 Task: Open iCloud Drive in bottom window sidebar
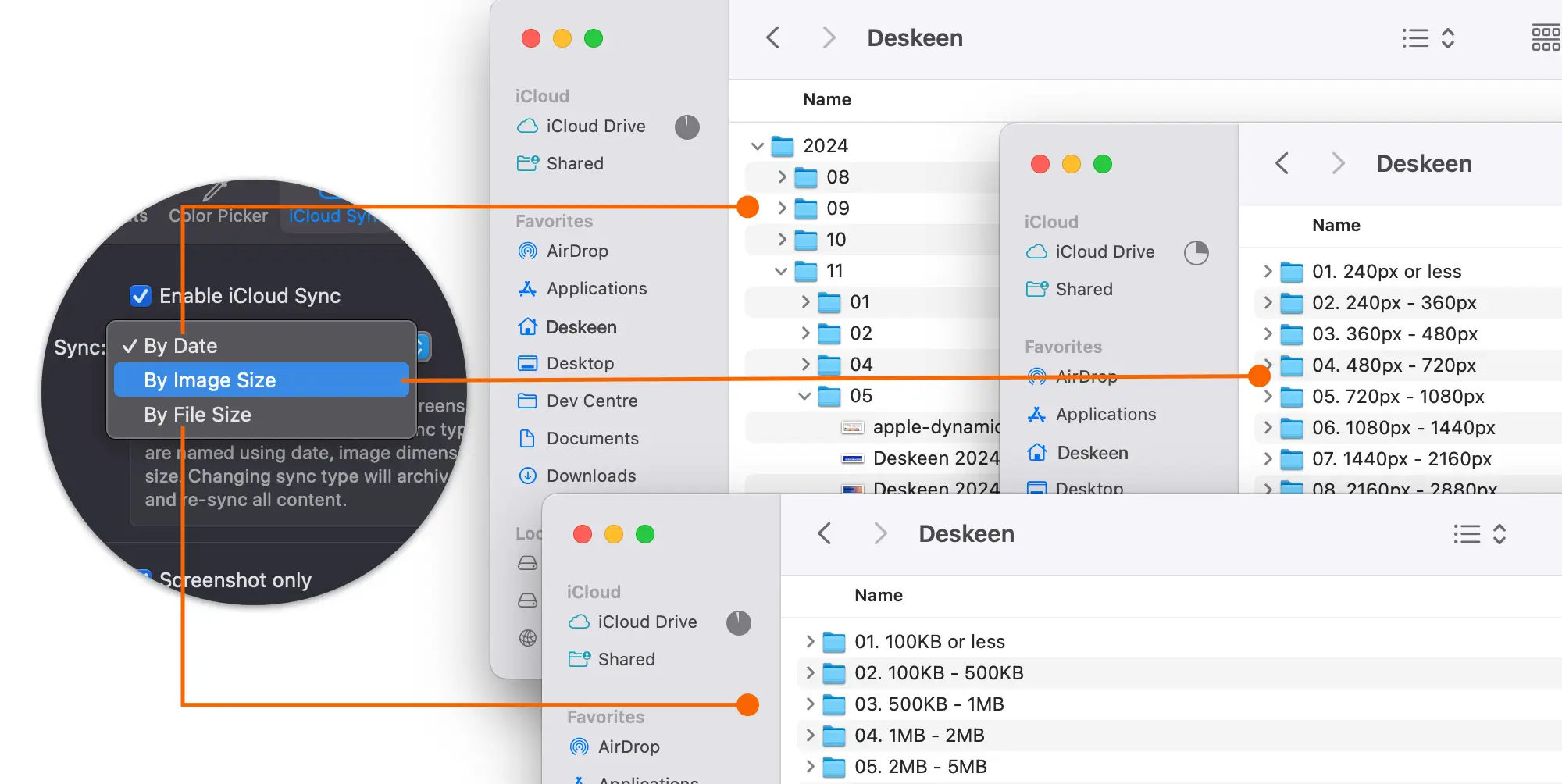(633, 622)
